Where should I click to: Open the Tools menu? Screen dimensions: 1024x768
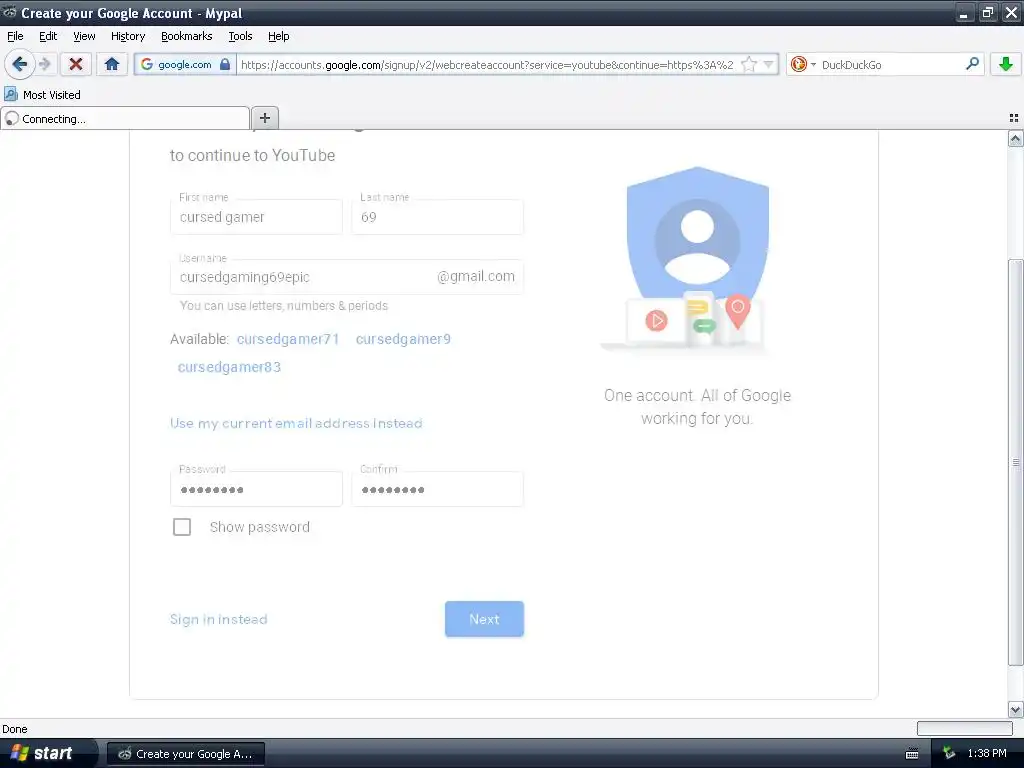pos(240,36)
